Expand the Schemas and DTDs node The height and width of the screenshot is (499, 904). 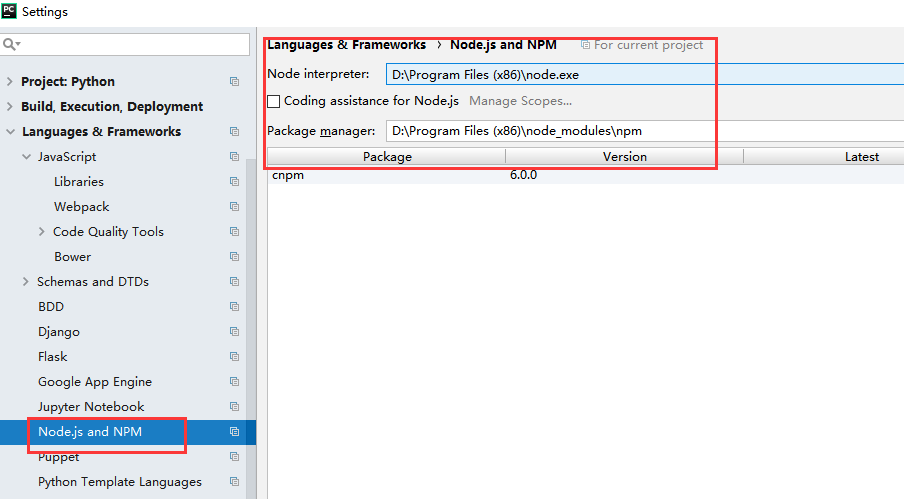(x=25, y=282)
